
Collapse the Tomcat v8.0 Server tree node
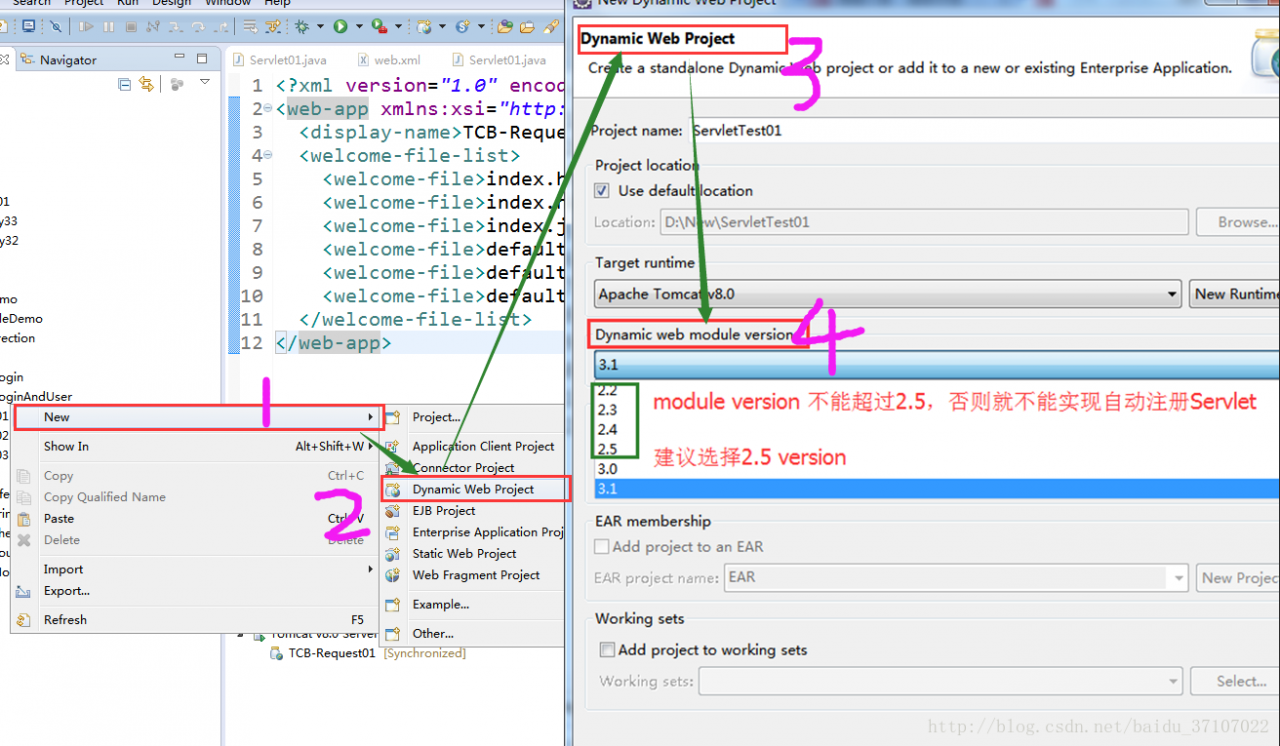coord(240,634)
